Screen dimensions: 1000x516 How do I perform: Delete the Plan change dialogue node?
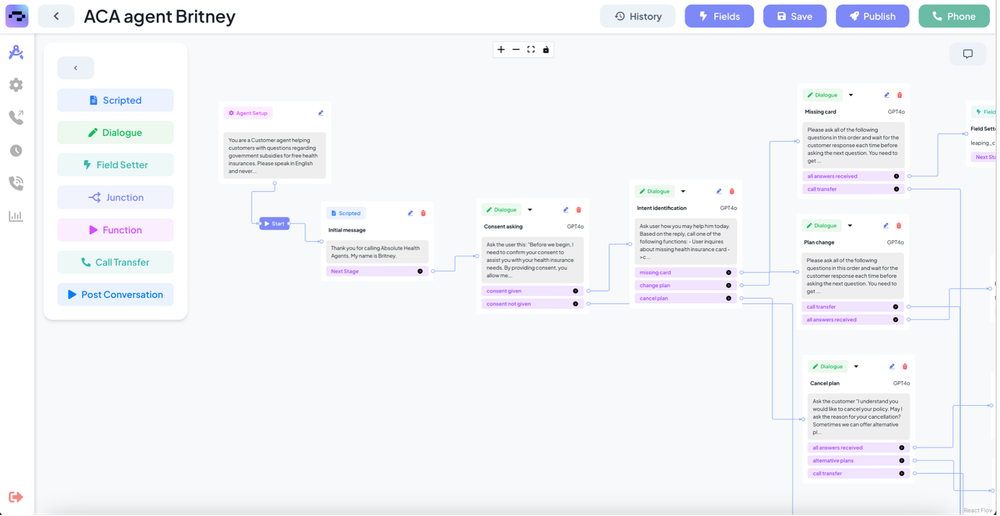coord(899,226)
